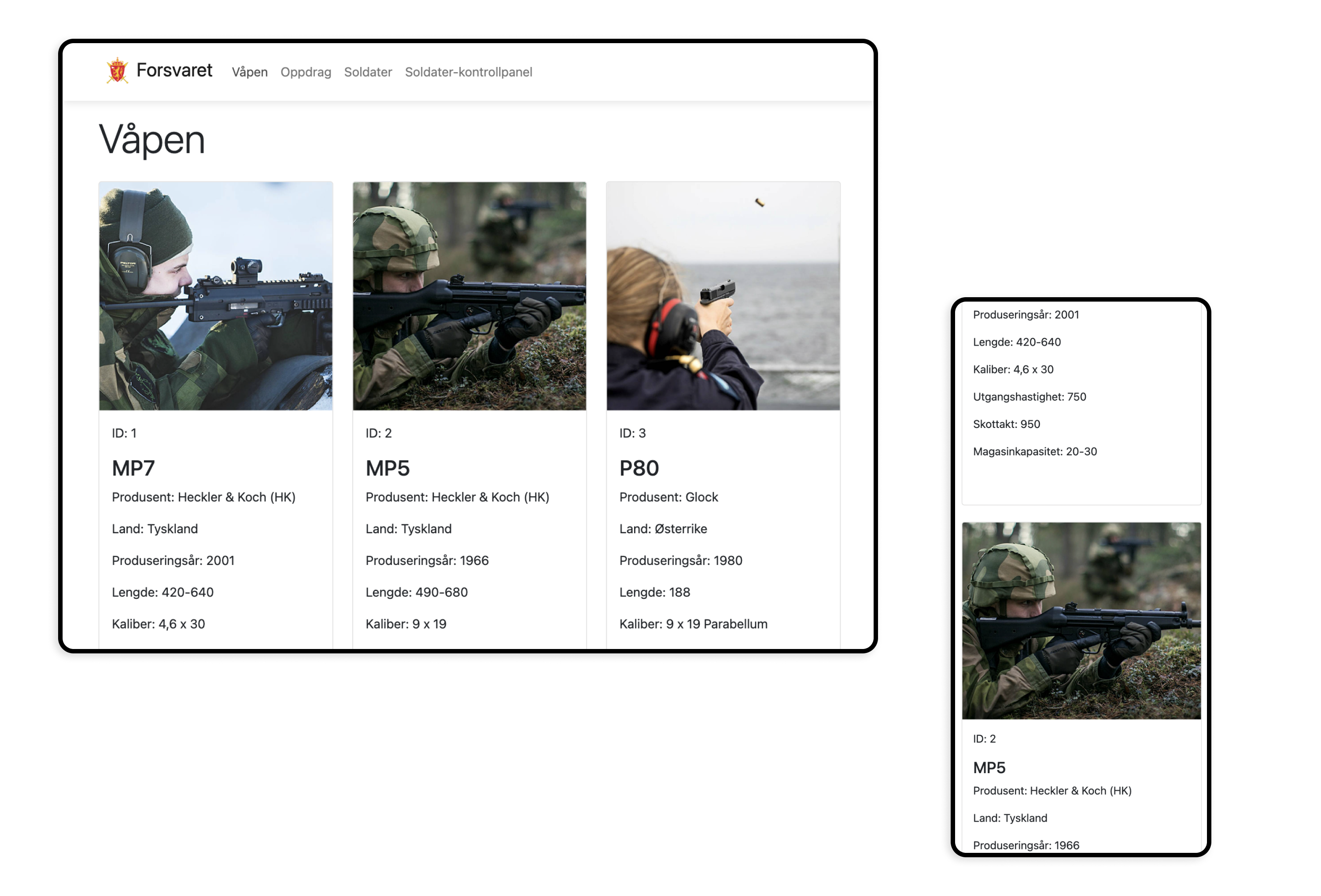The height and width of the screenshot is (896, 1321).
Task: Click 'Kaliber: 4,6 x 30' in mobile view
Action: (1013, 369)
